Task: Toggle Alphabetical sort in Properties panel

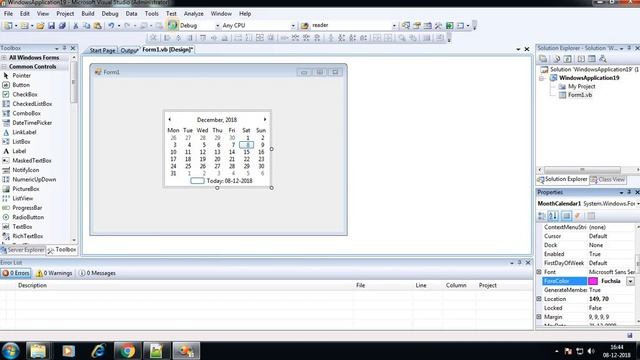Action: click(553, 216)
